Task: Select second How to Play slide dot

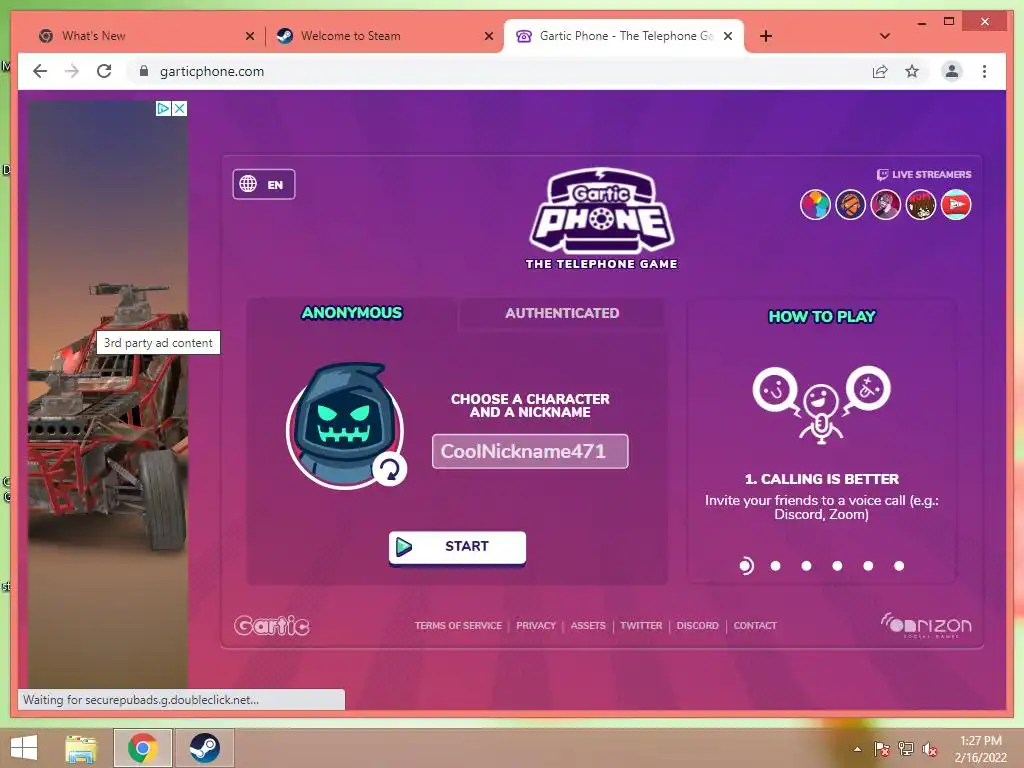Action: pyautogui.click(x=775, y=566)
